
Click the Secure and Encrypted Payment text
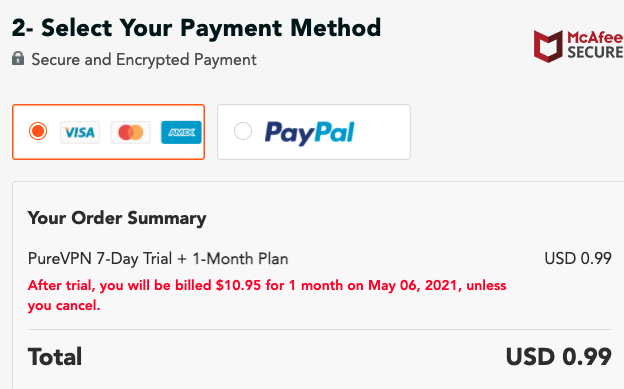pos(144,60)
